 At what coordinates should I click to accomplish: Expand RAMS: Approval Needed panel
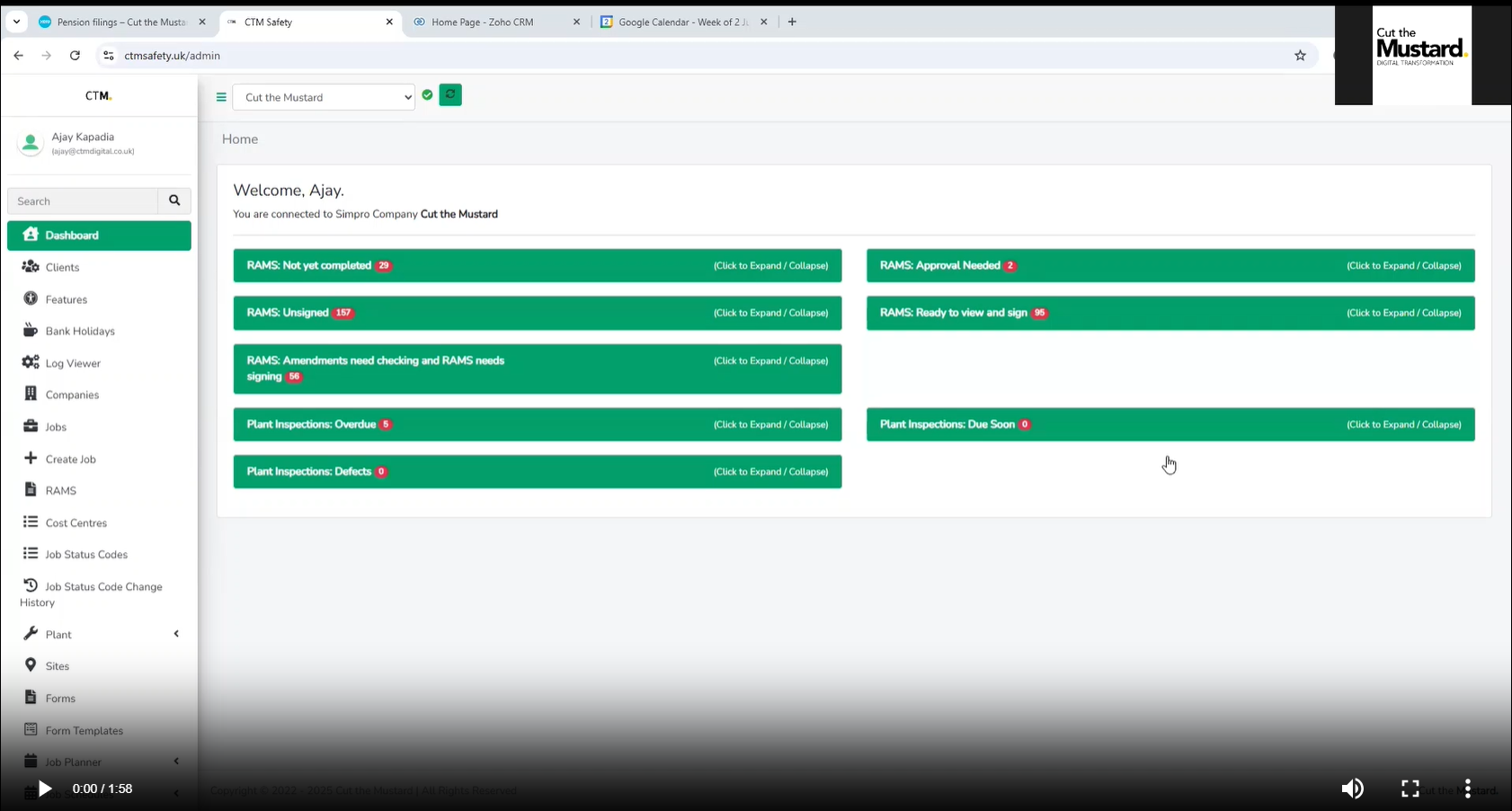1170,265
